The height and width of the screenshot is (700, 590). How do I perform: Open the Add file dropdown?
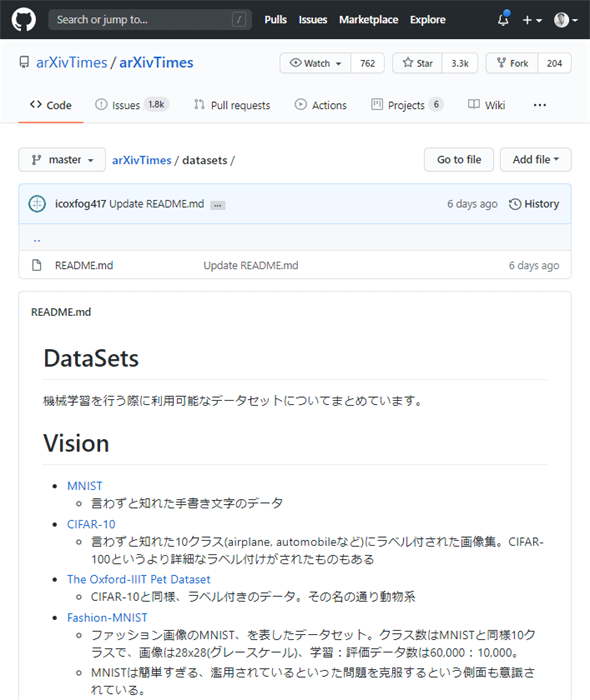pyautogui.click(x=536, y=159)
